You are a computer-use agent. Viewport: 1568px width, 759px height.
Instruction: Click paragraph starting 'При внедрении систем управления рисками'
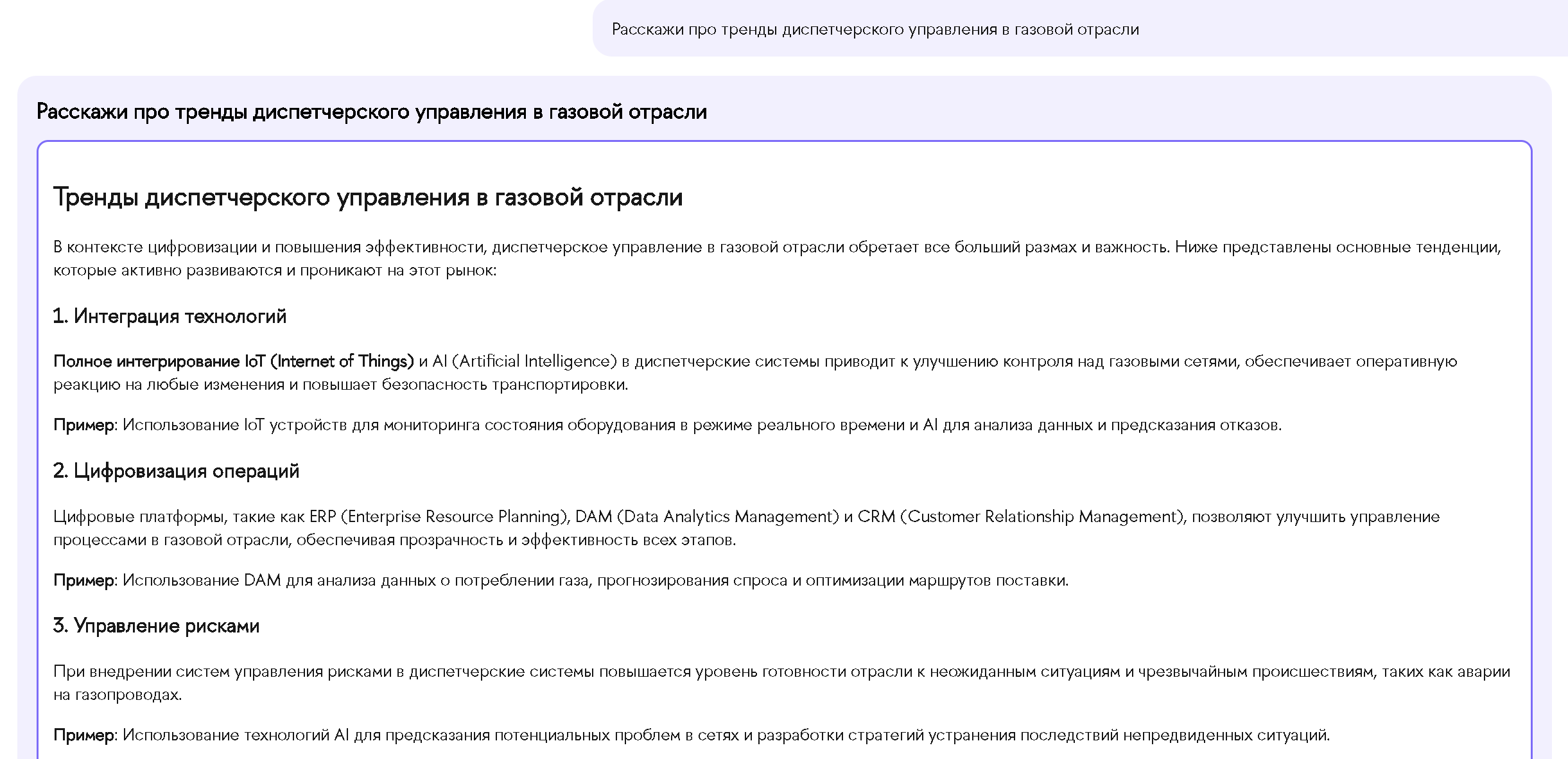[x=781, y=683]
